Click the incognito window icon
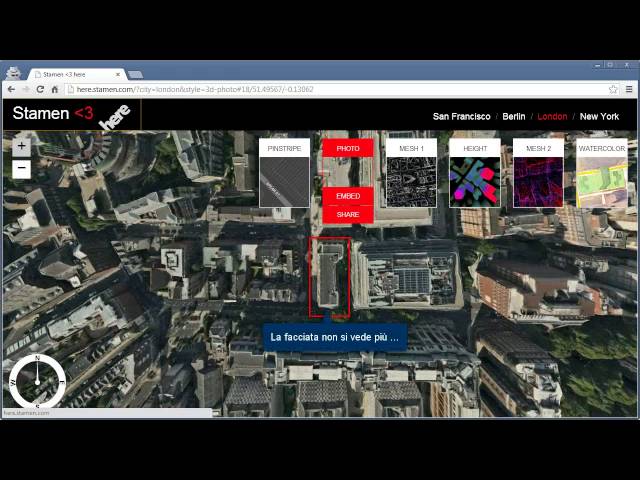 pyautogui.click(x=14, y=73)
